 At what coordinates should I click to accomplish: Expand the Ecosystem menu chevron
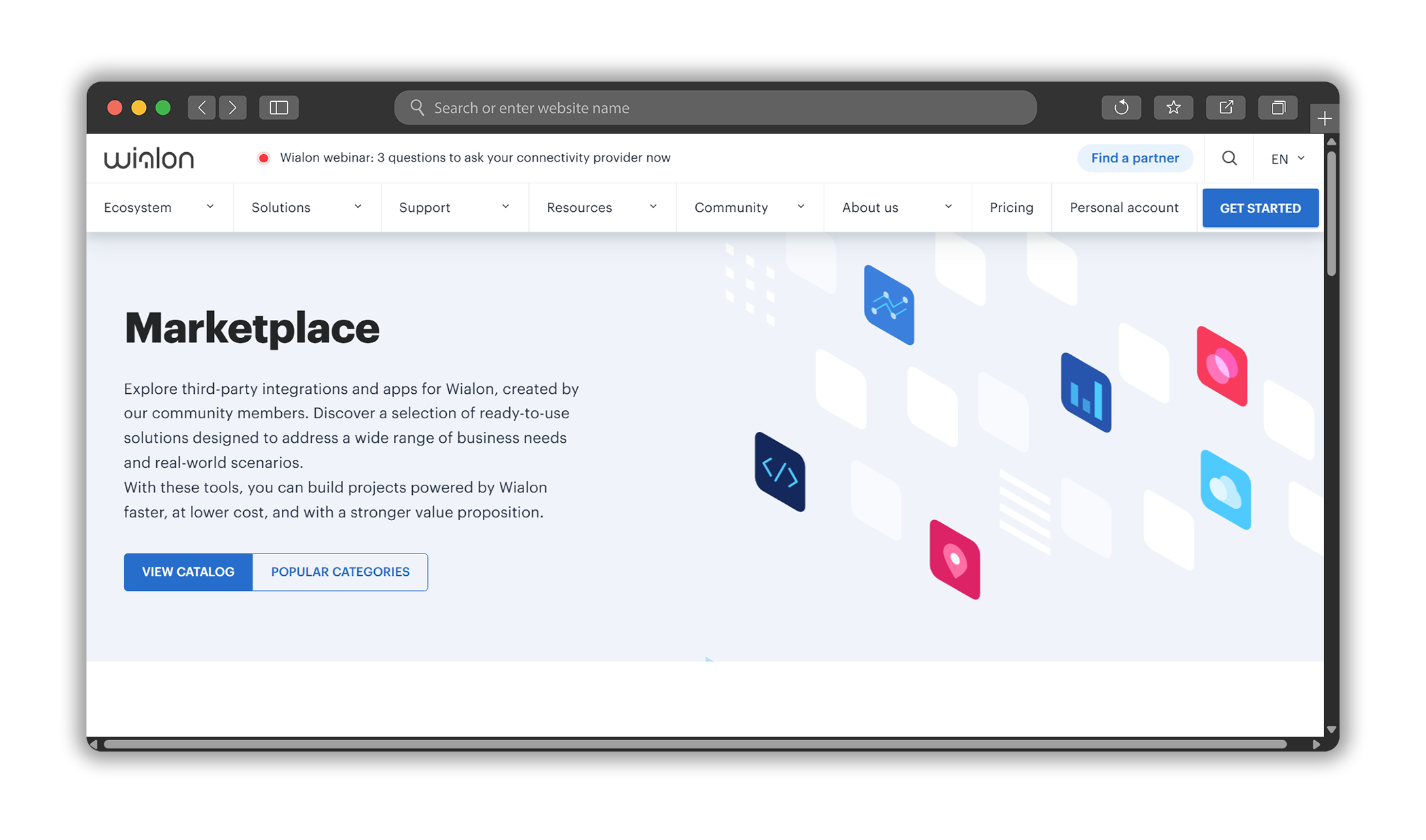210,207
